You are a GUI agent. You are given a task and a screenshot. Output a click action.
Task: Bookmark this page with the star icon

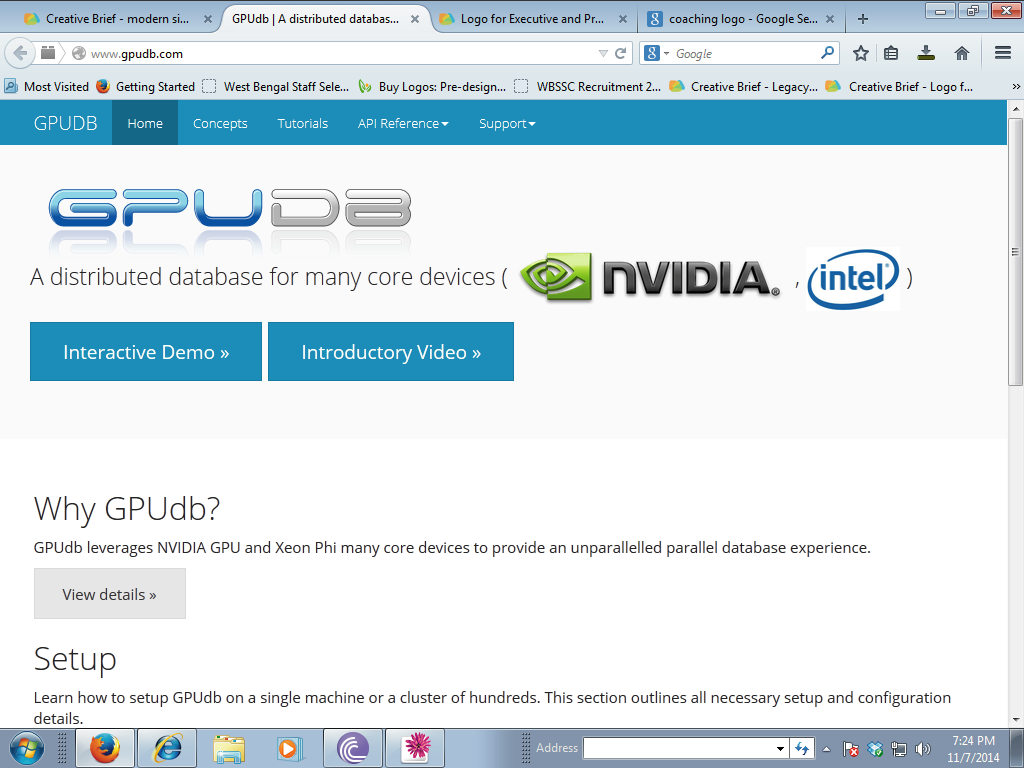pyautogui.click(x=860, y=53)
